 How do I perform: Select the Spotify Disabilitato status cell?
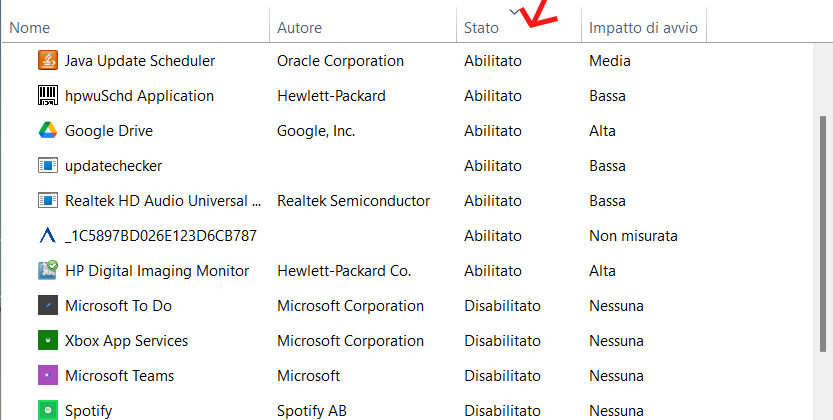click(x=502, y=410)
